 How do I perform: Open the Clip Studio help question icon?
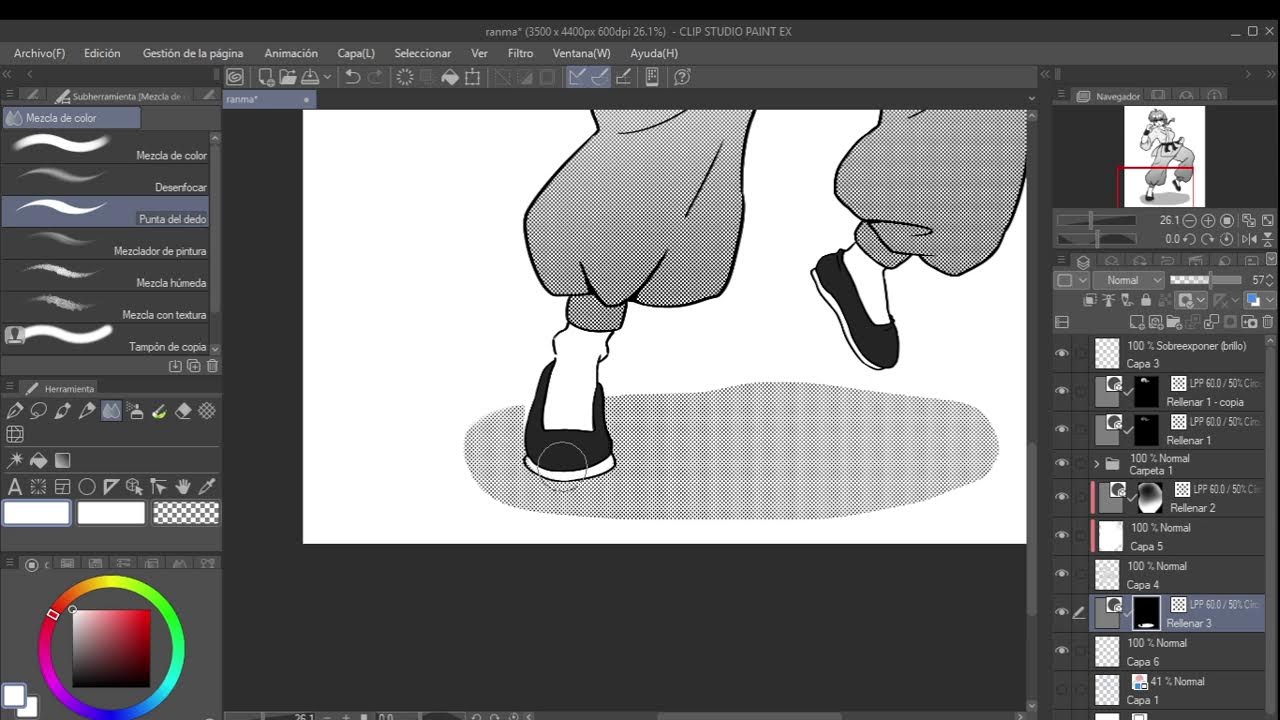[682, 77]
